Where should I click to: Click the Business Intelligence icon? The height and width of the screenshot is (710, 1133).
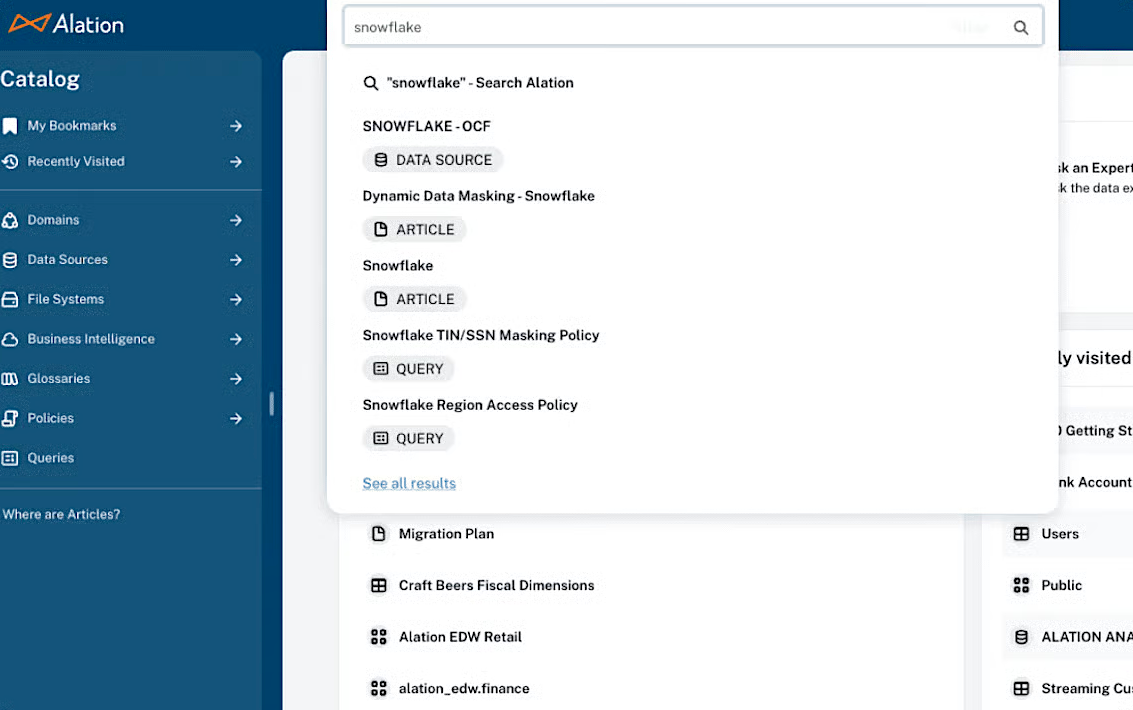(x=10, y=339)
